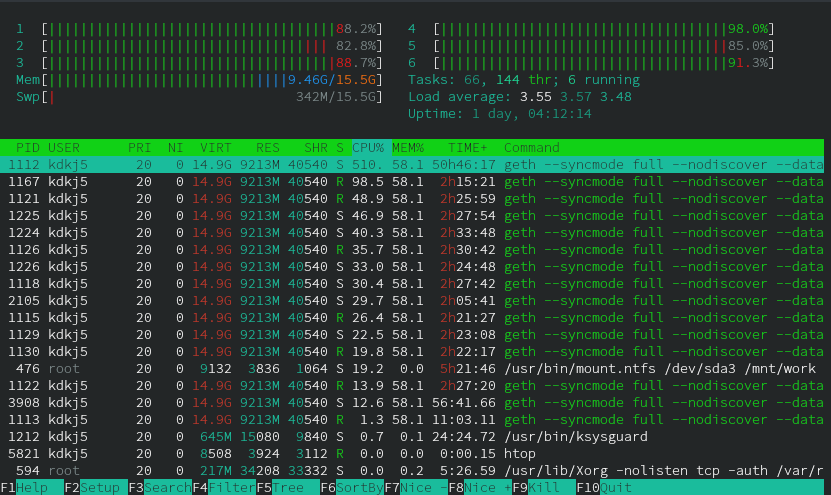Screen dimensions: 831x495
Task: Click the 510. CPU% value
Action: pyautogui.click(x=368, y=165)
